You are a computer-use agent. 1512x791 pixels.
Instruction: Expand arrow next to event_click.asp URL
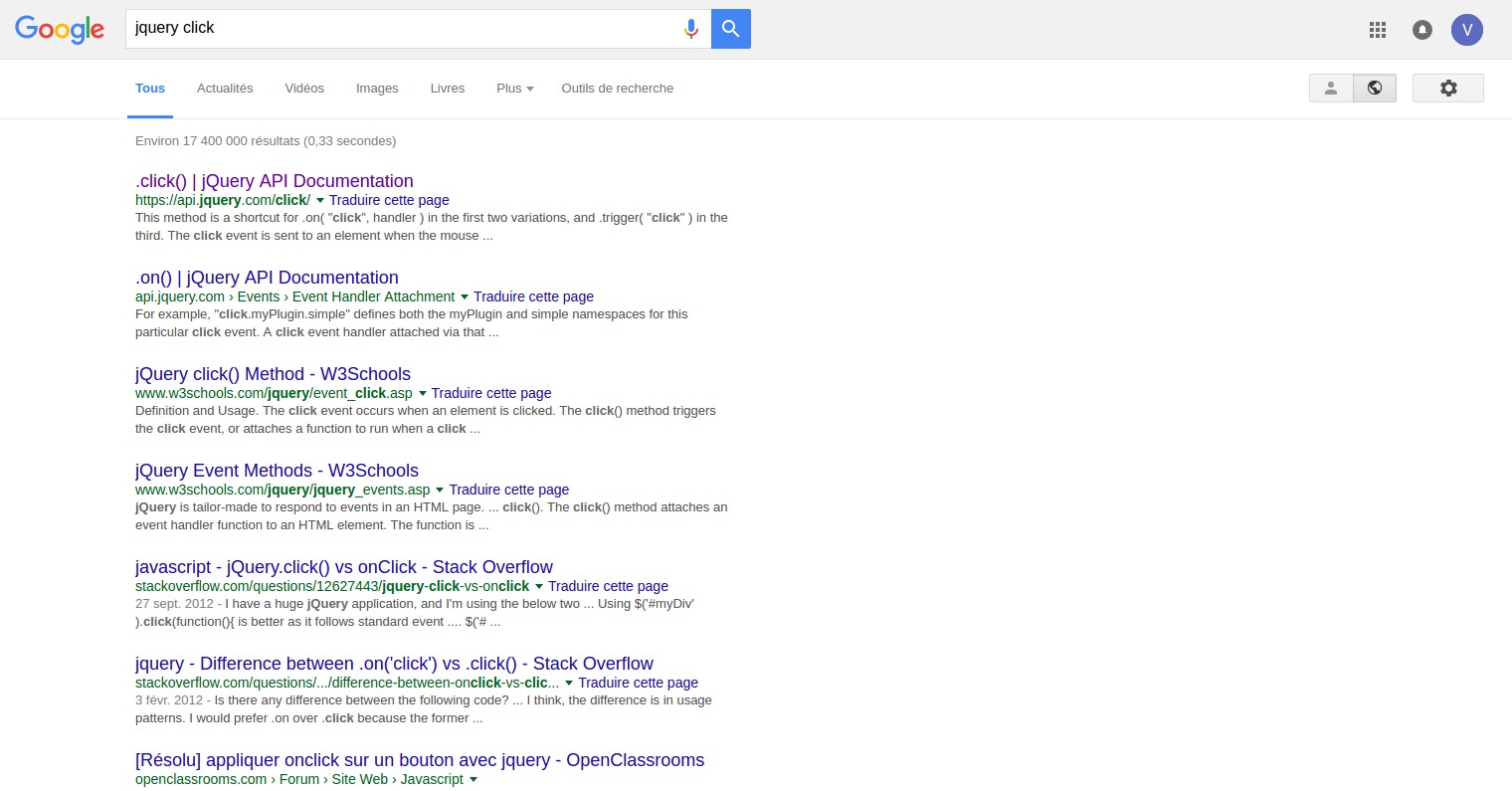coord(422,394)
